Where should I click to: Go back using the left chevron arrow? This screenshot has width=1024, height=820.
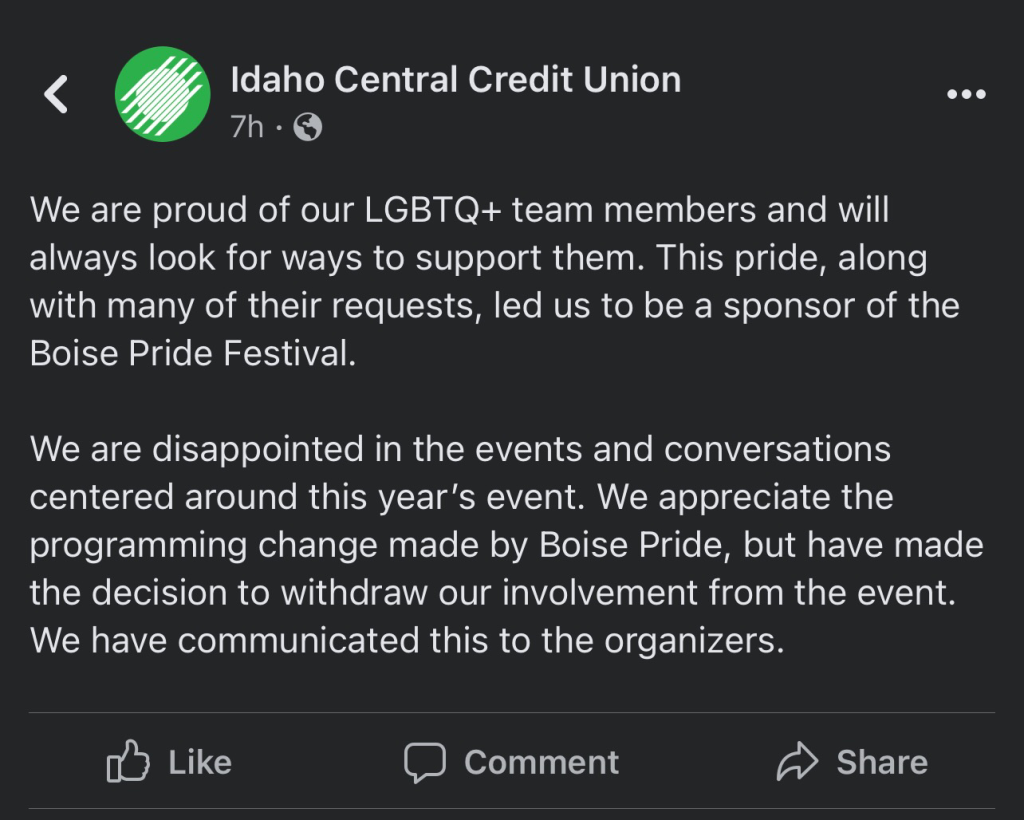point(56,94)
